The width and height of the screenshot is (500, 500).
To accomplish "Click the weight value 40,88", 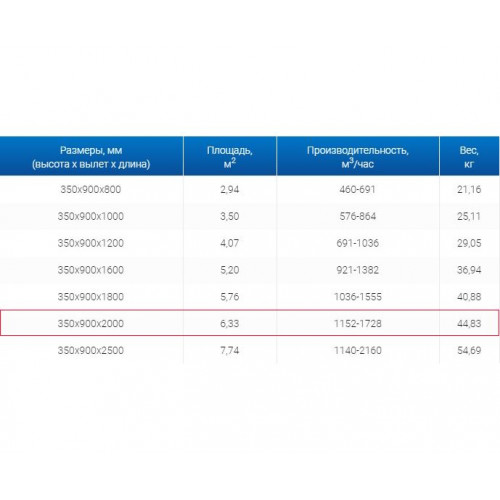I will pyautogui.click(x=469, y=297).
